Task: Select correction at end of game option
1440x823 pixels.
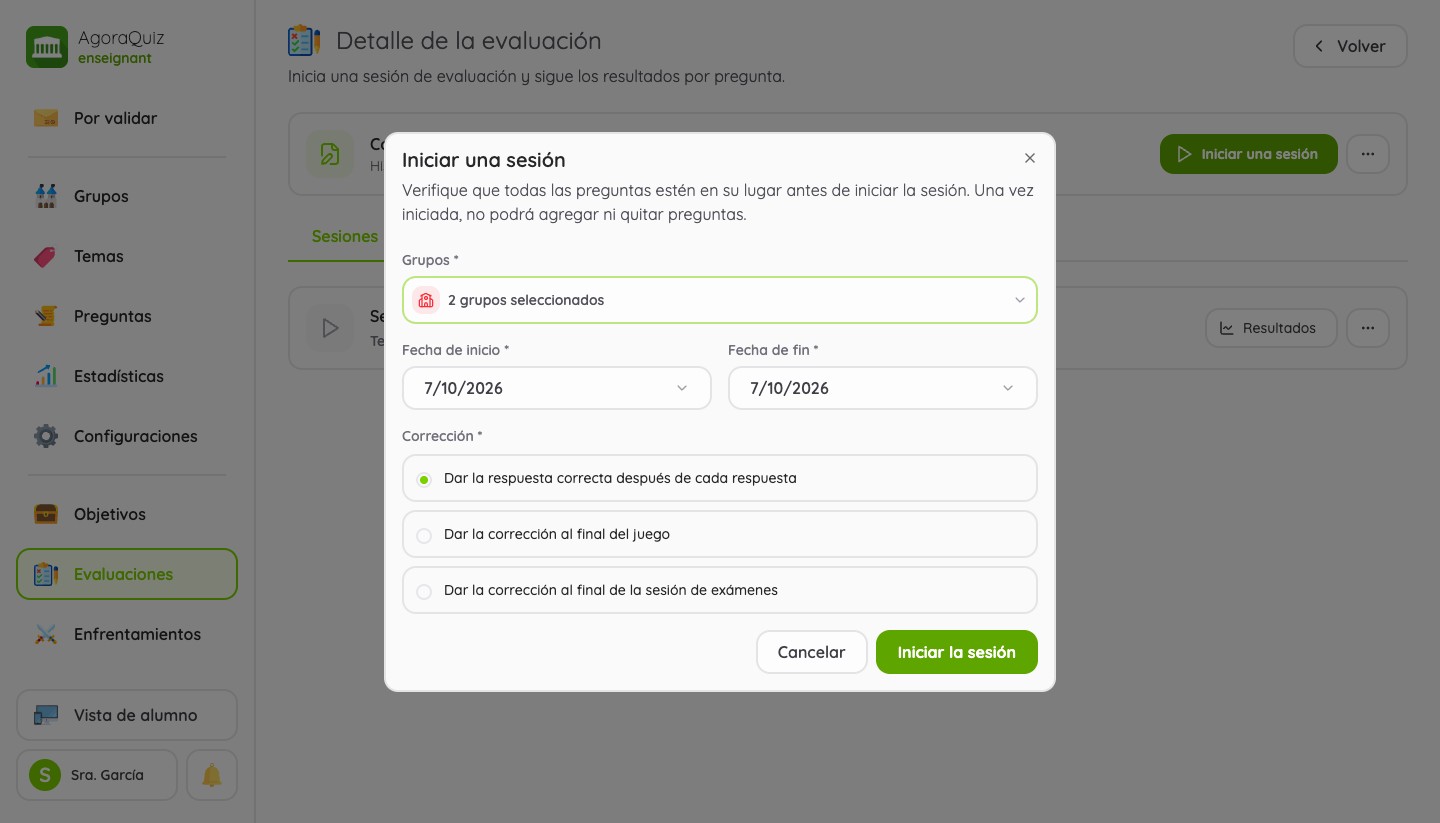Action: click(719, 534)
